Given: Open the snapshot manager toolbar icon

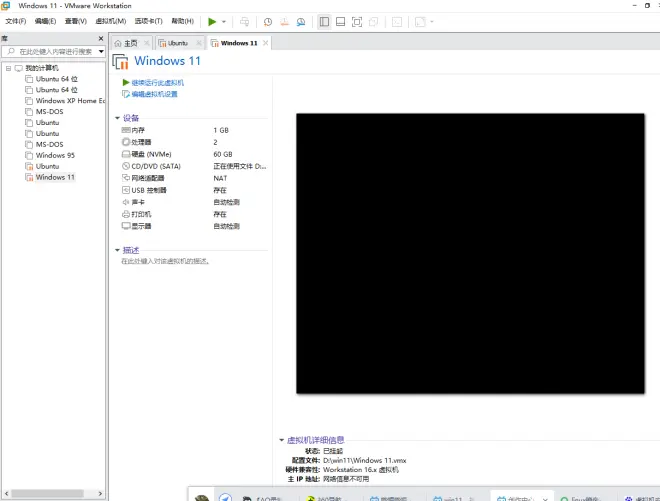Looking at the screenshot, I should click(x=301, y=21).
